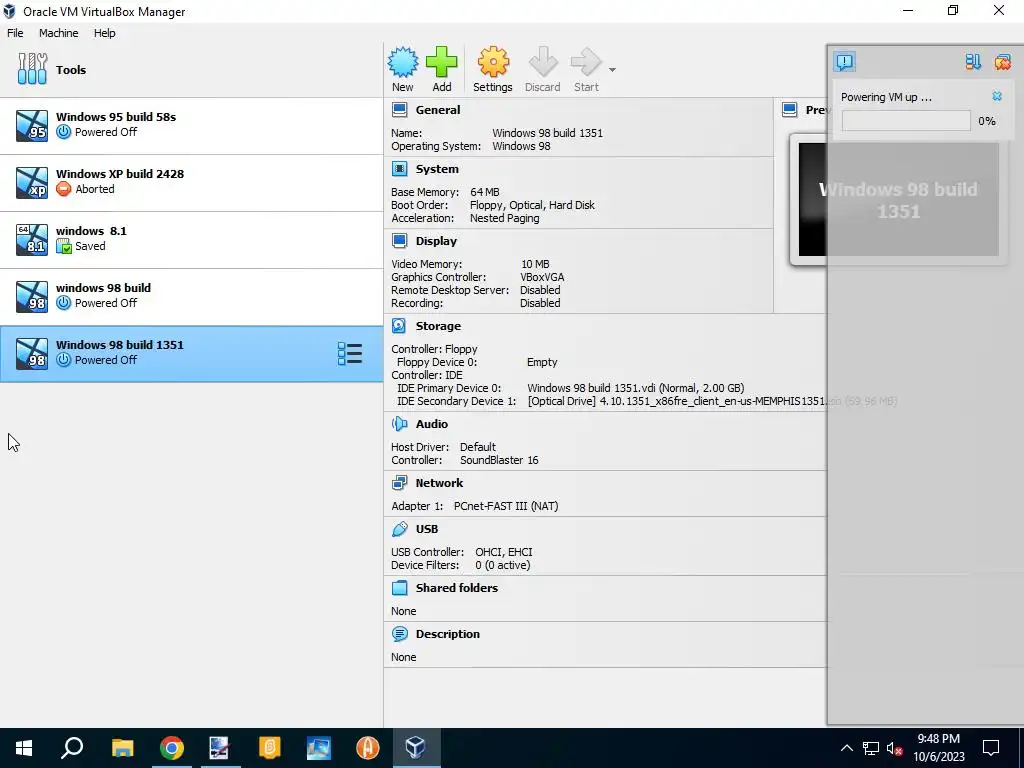Screen dimensions: 1024x768
Task: Select the Windows XP build 2428 machine
Action: coord(191,182)
